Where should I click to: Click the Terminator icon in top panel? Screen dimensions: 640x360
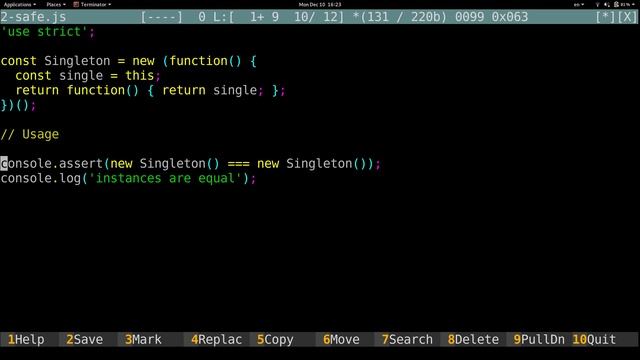(x=76, y=4)
